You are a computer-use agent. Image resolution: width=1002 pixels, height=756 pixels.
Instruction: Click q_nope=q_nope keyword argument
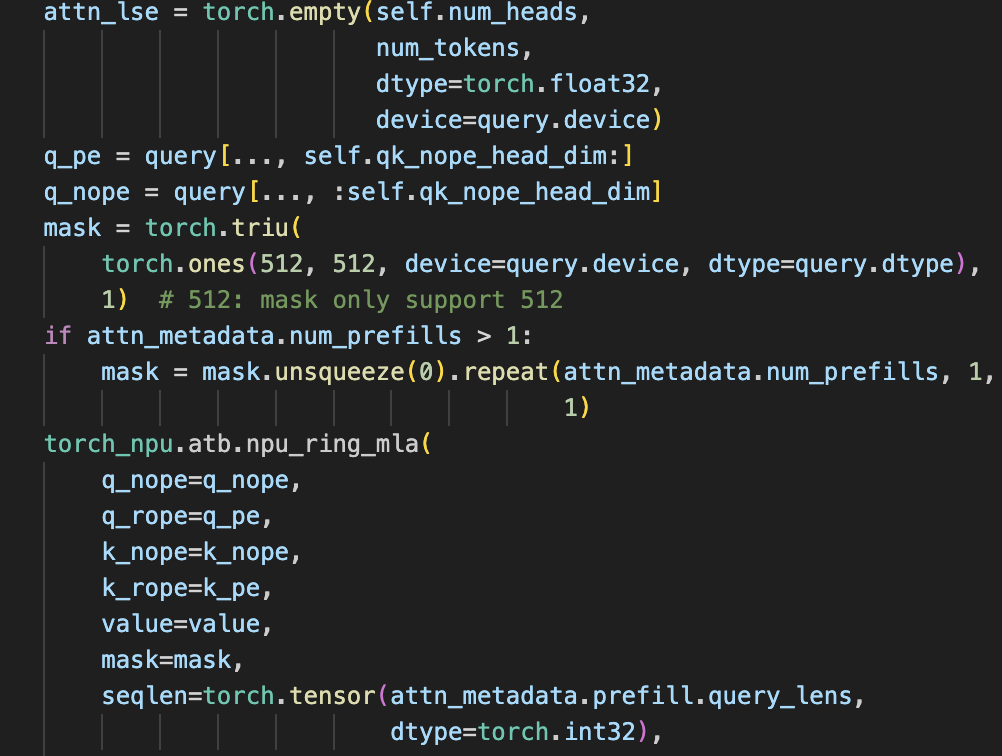tap(195, 481)
